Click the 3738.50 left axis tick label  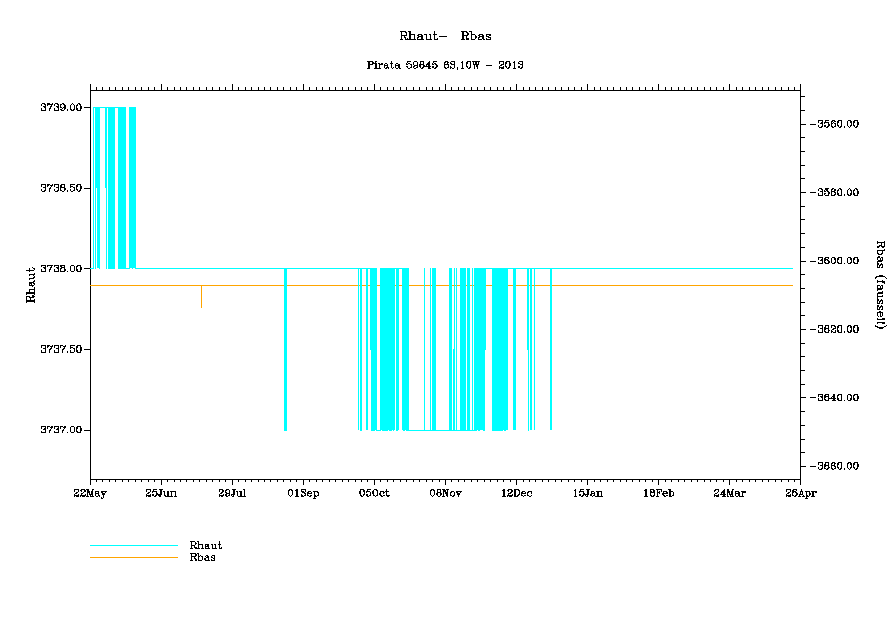click(x=60, y=188)
